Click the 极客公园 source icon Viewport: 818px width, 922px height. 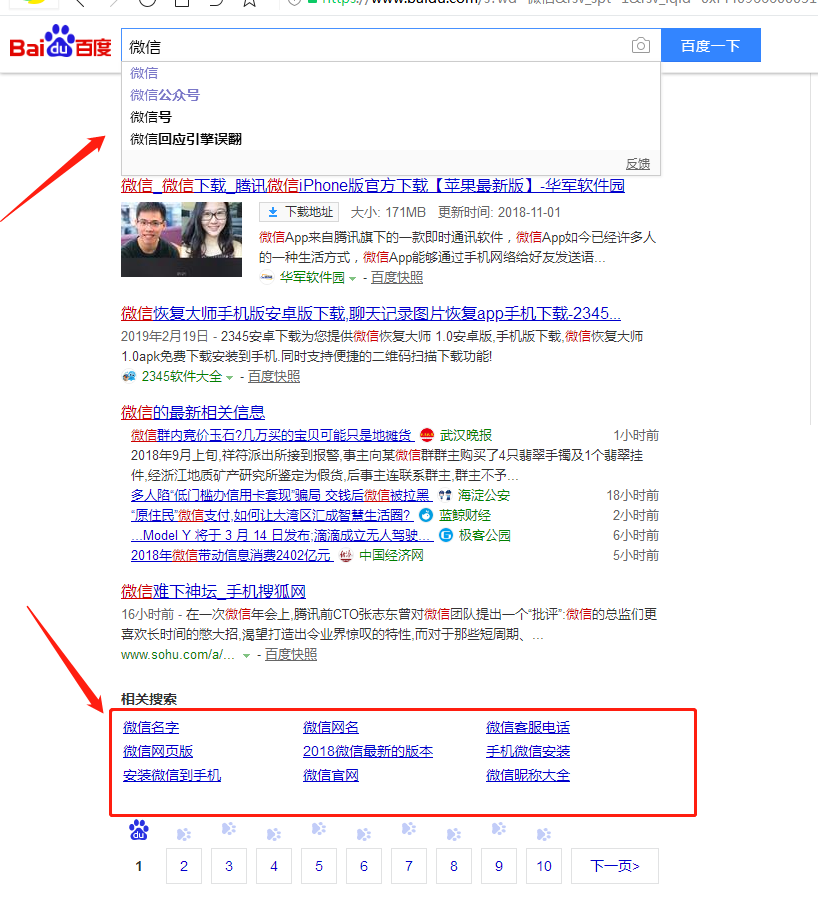pyautogui.click(x=446, y=535)
